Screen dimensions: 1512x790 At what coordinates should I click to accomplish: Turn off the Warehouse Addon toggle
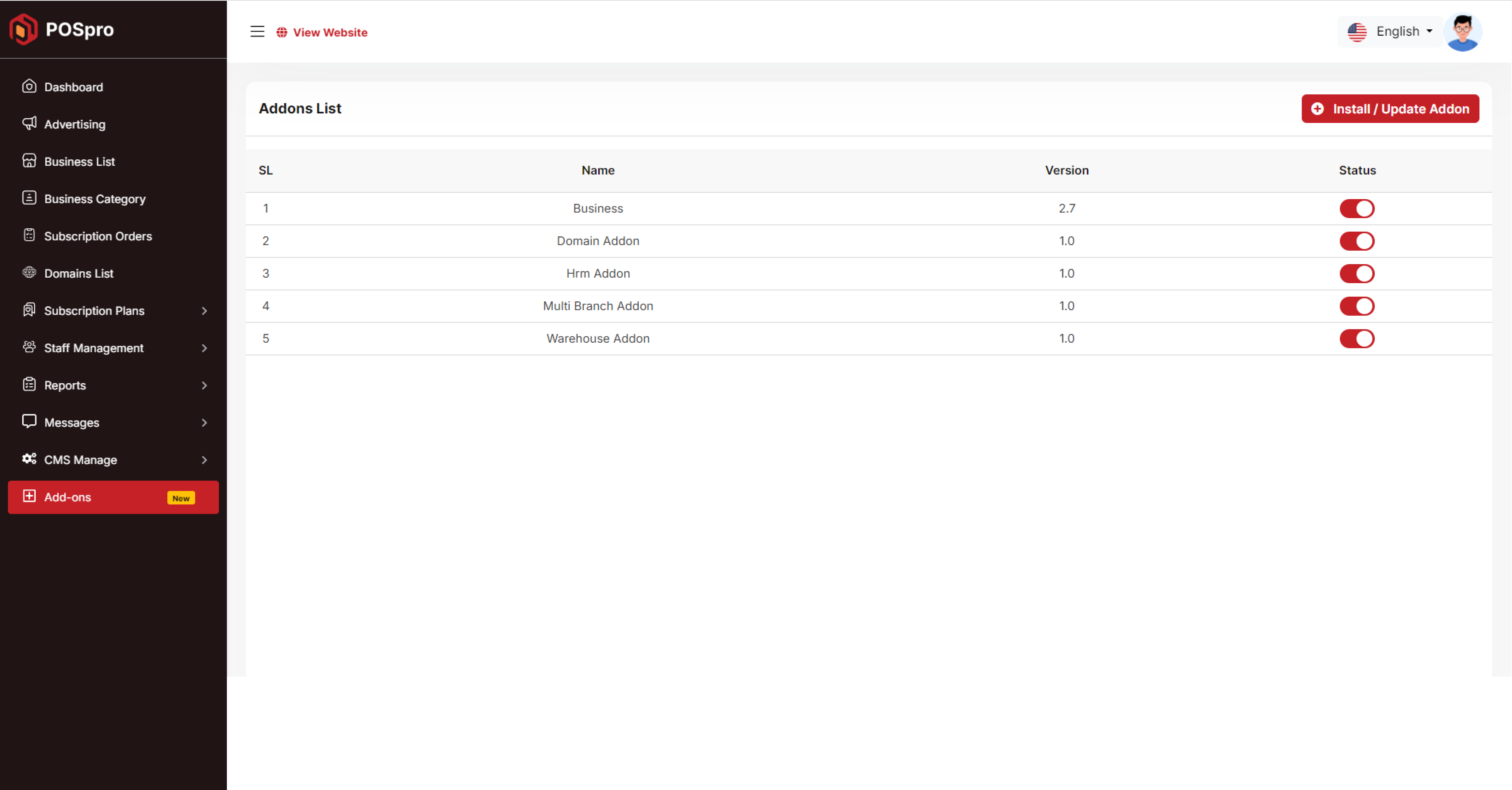pos(1357,339)
